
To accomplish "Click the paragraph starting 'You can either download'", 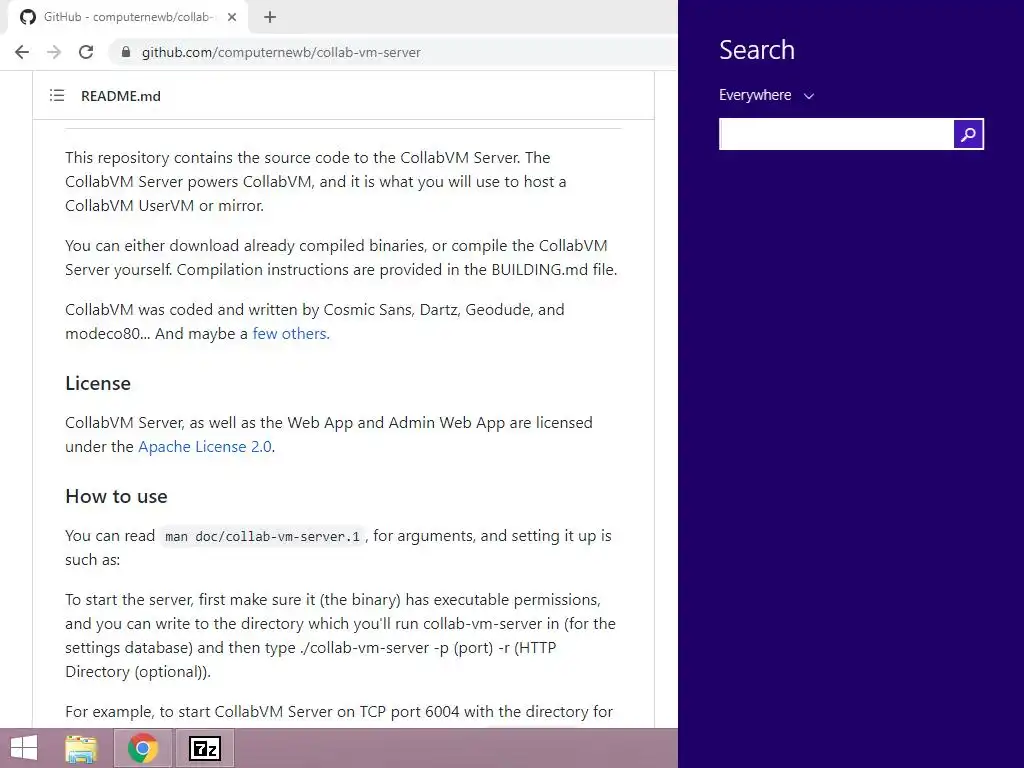I will (x=341, y=257).
